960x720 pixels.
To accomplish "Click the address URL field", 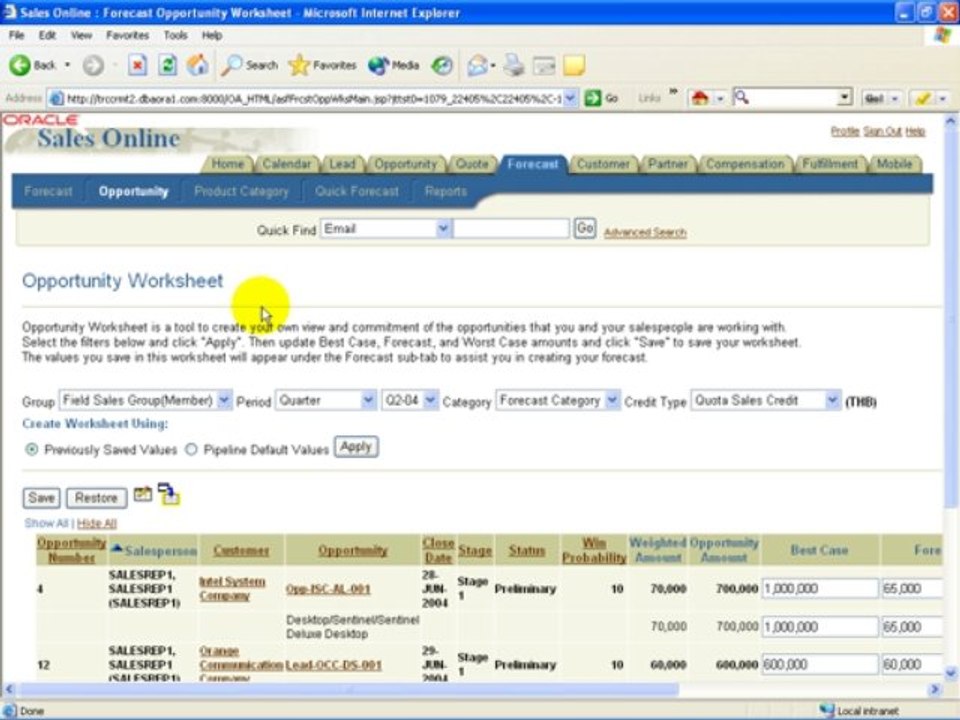I will coord(313,98).
